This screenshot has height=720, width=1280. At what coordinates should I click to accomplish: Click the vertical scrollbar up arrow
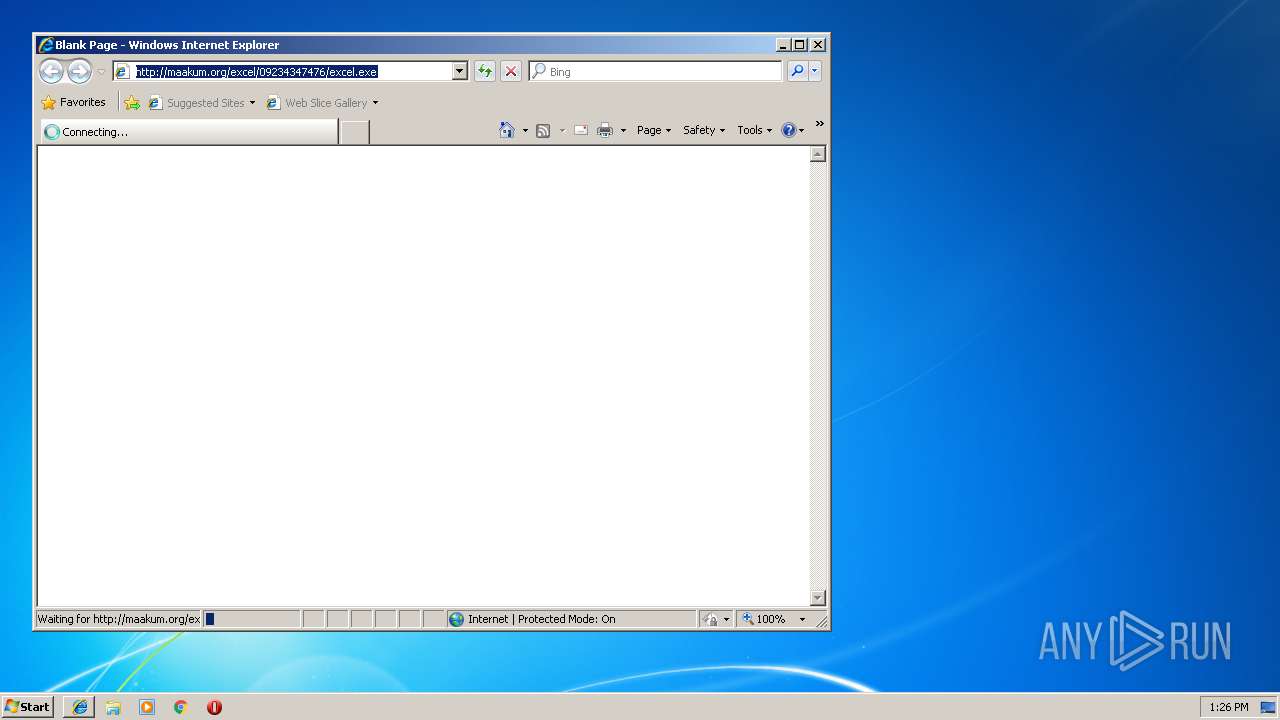coord(818,154)
